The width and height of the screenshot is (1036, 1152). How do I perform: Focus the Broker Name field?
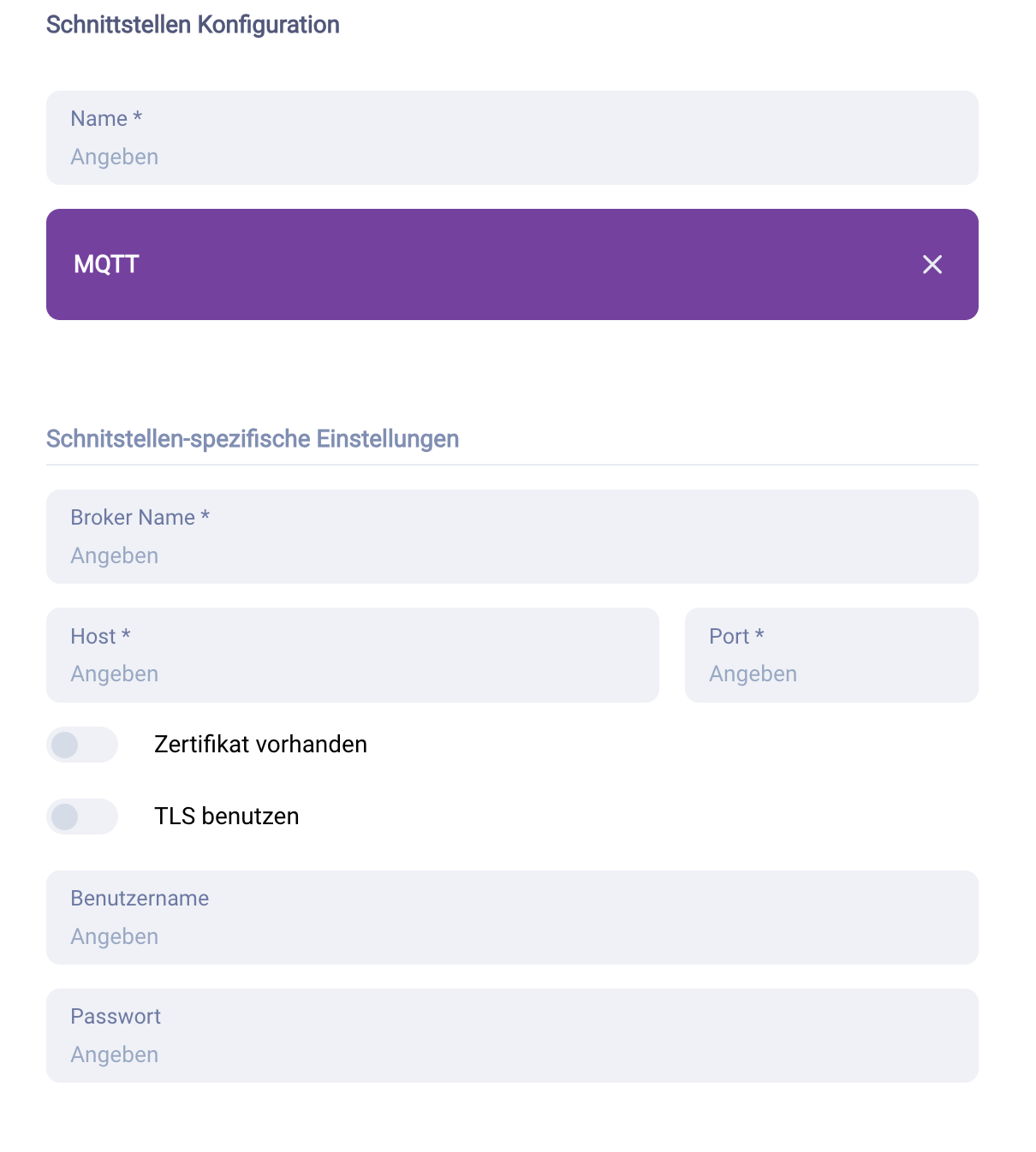[511, 537]
